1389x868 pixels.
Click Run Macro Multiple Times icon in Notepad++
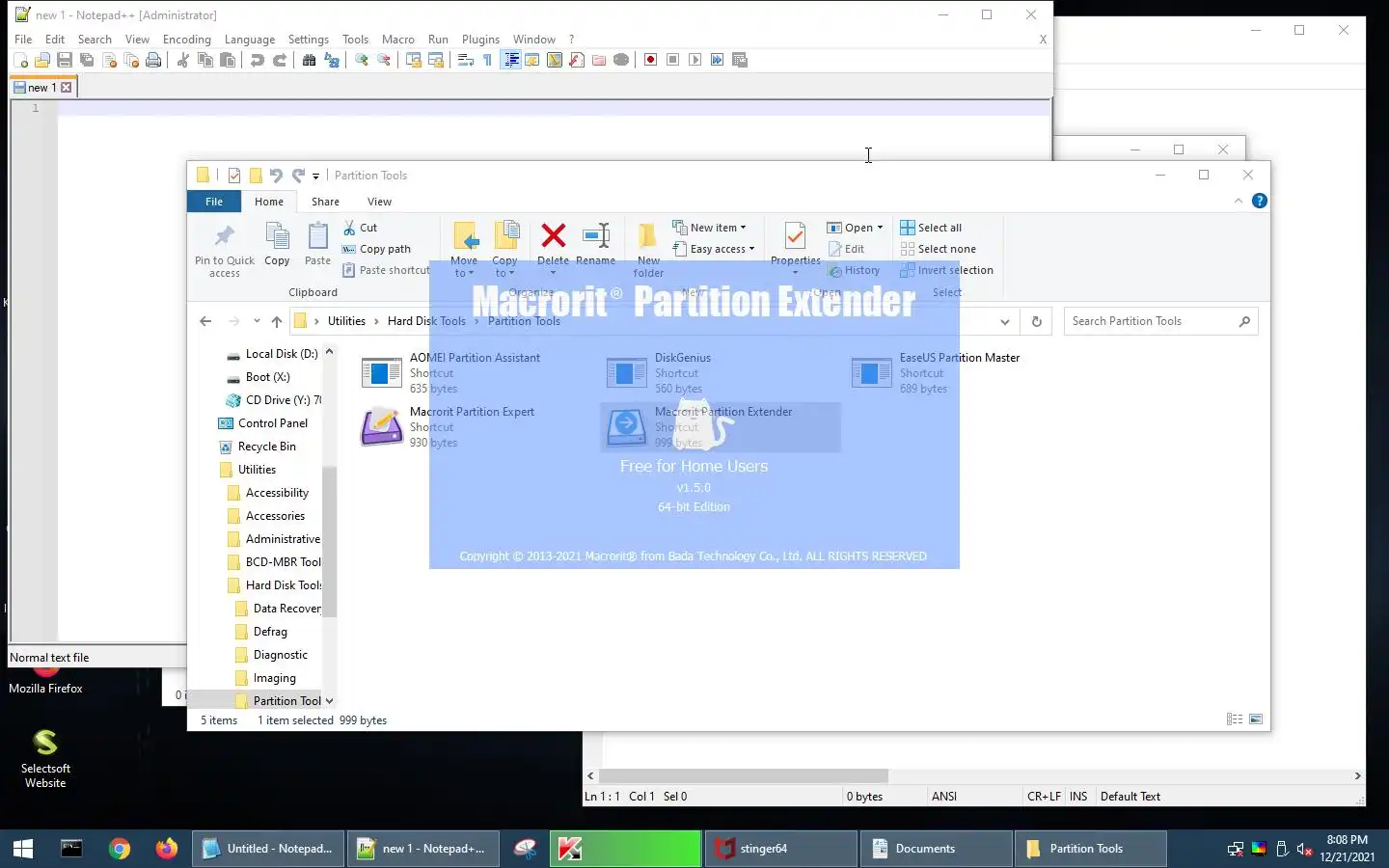pos(718,60)
